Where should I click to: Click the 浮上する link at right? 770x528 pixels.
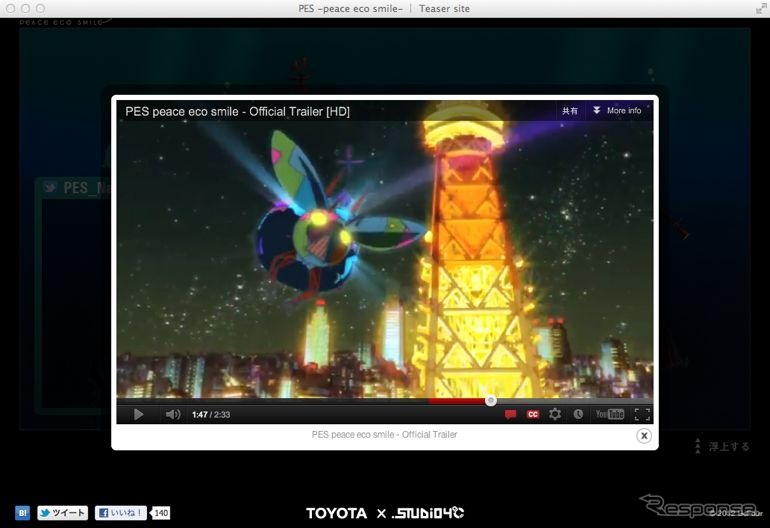tap(721, 446)
